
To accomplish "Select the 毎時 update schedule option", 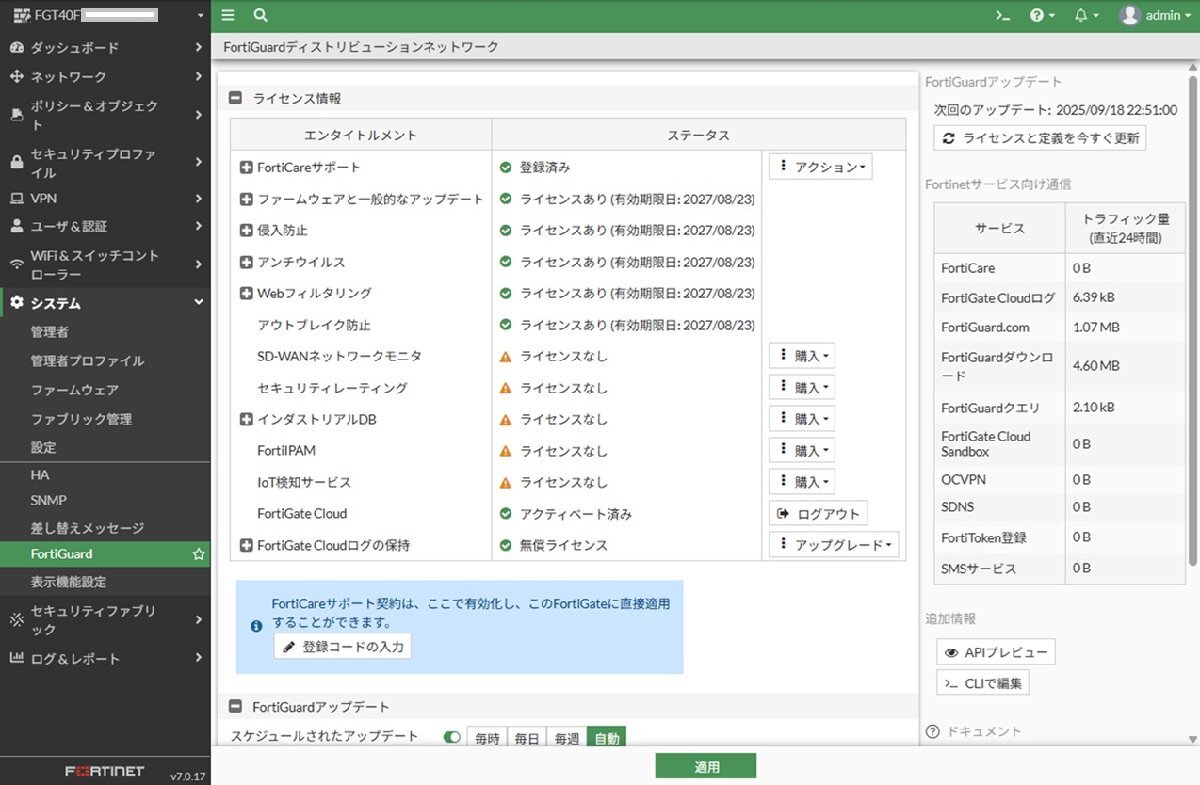I will pos(487,739).
